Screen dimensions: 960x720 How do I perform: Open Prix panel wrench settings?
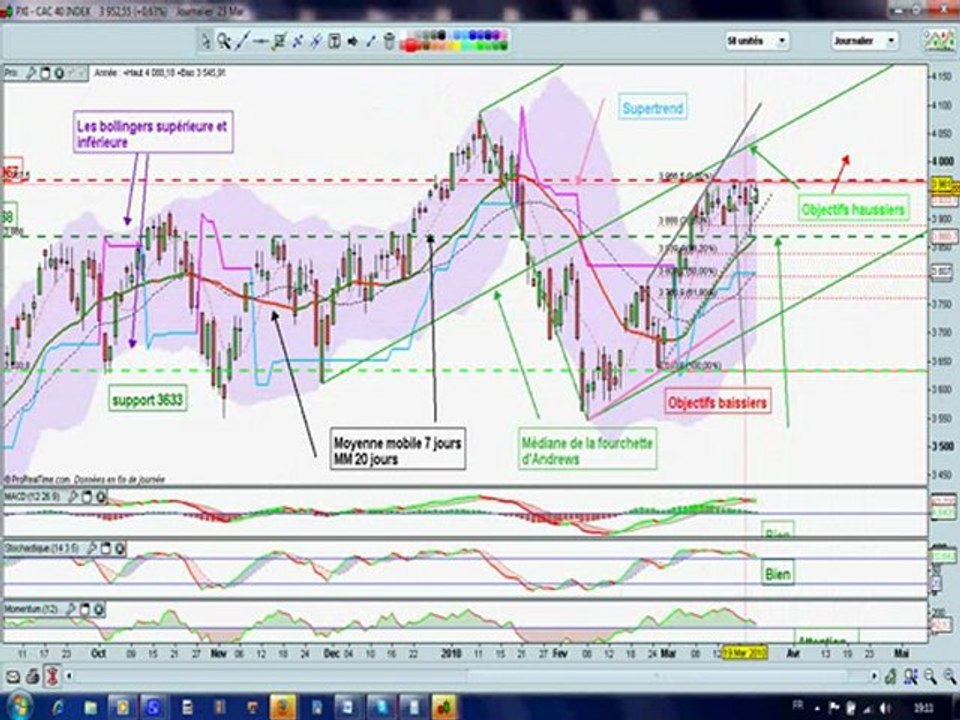click(31, 73)
